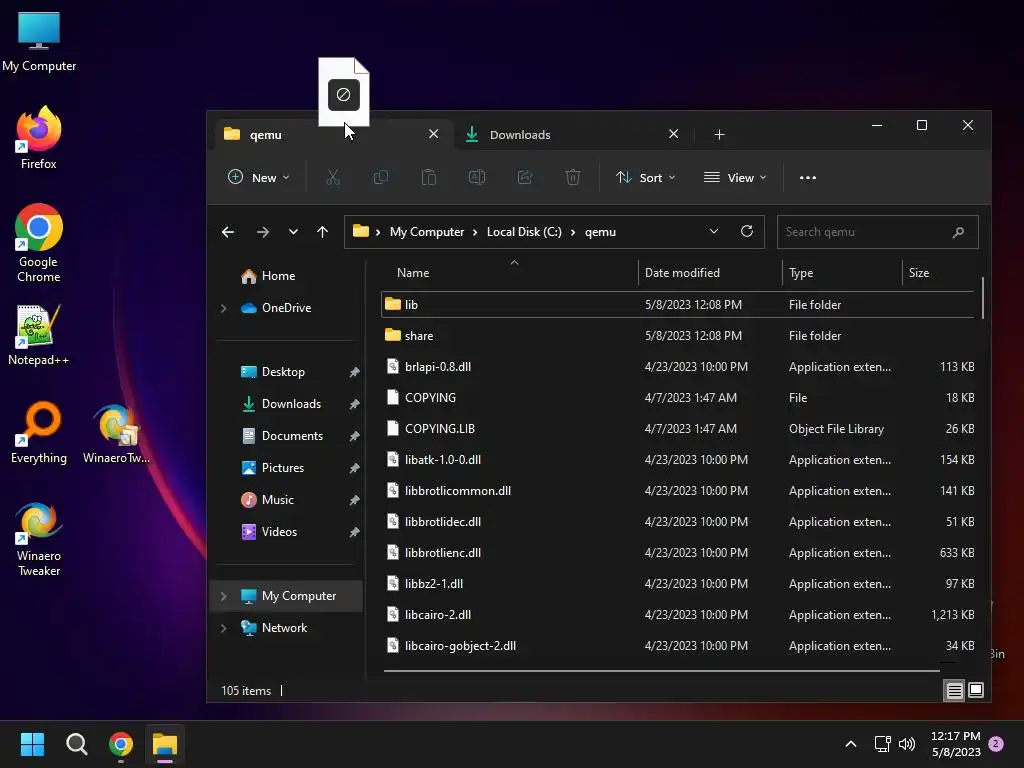Click the Delete trash icon

pyautogui.click(x=573, y=177)
